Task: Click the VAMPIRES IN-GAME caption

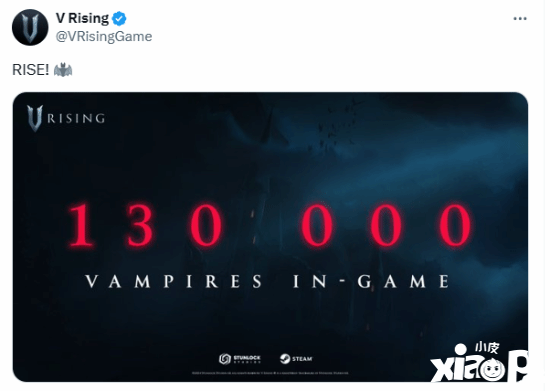Action: (x=267, y=281)
